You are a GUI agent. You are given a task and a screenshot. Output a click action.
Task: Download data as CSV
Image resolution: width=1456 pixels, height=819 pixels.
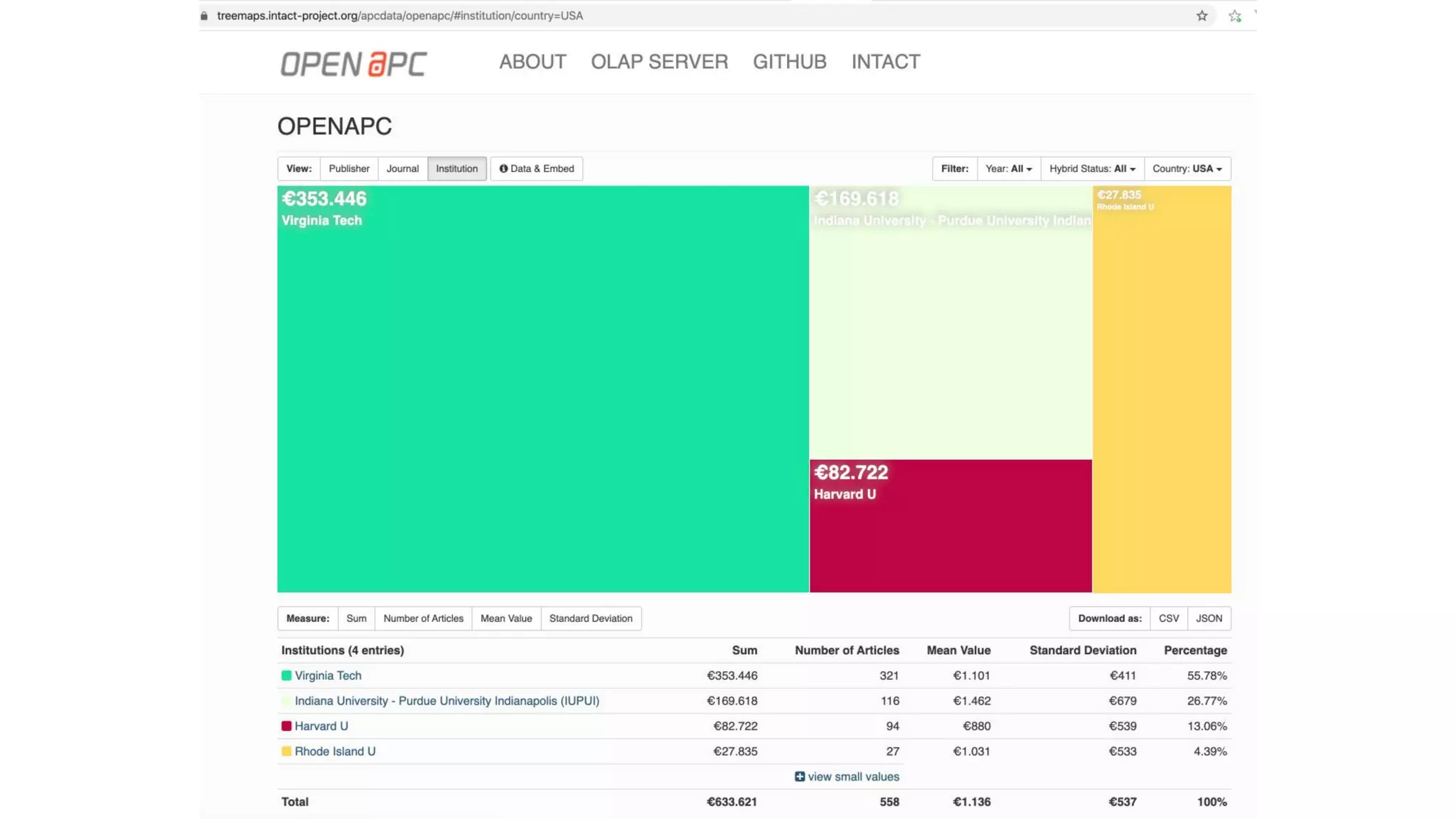(1168, 619)
